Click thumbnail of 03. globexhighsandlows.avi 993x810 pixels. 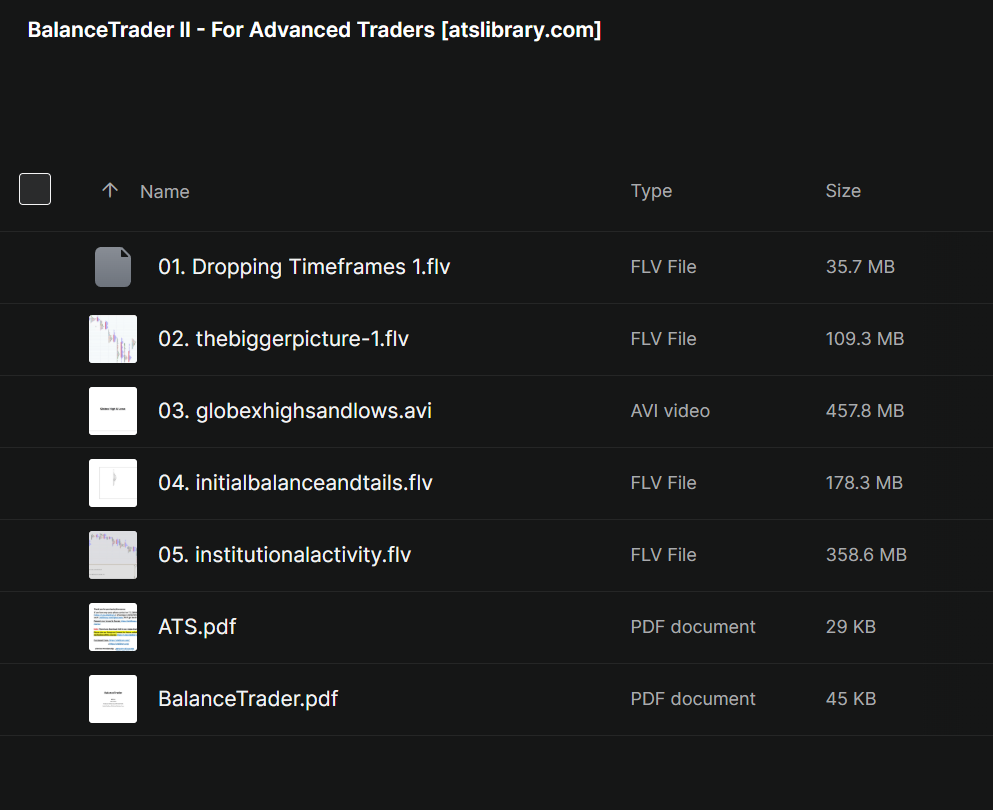113,411
